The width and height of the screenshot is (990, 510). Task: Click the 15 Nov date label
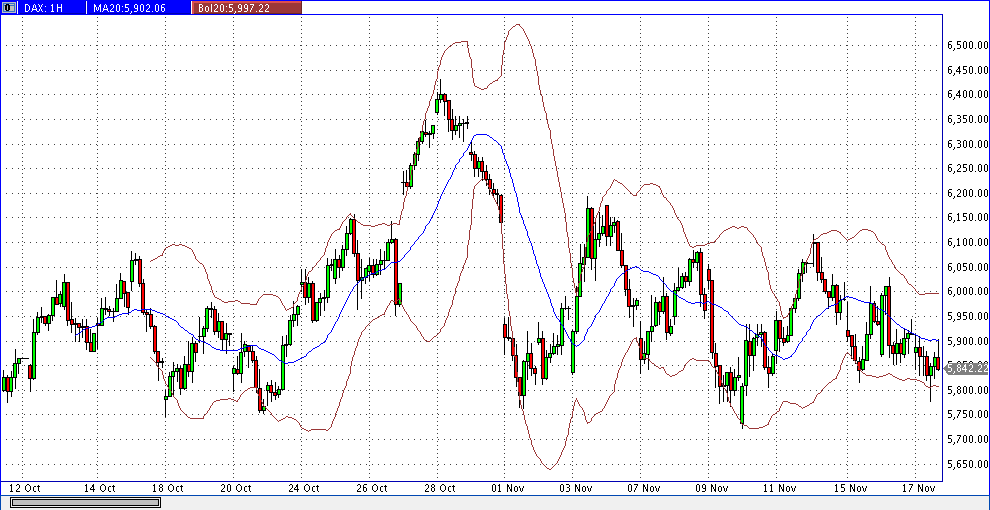pos(850,488)
